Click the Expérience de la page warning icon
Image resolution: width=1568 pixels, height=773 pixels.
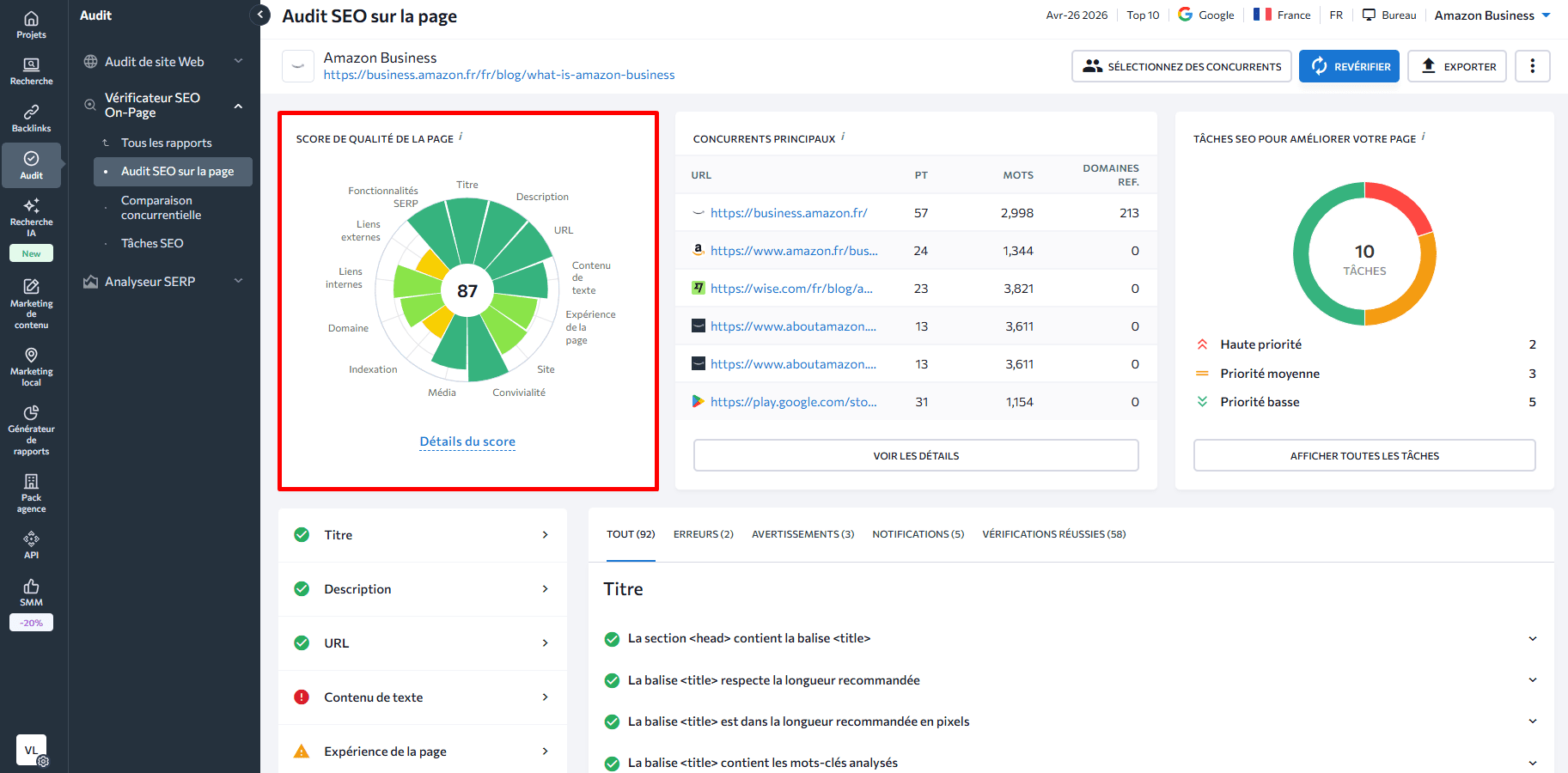tap(302, 752)
